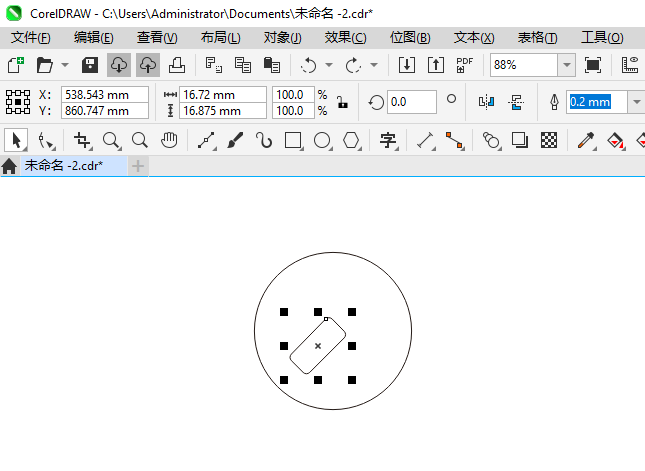Click the rotation angle field 0.0
Image resolution: width=645 pixels, height=471 pixels.
(x=411, y=102)
